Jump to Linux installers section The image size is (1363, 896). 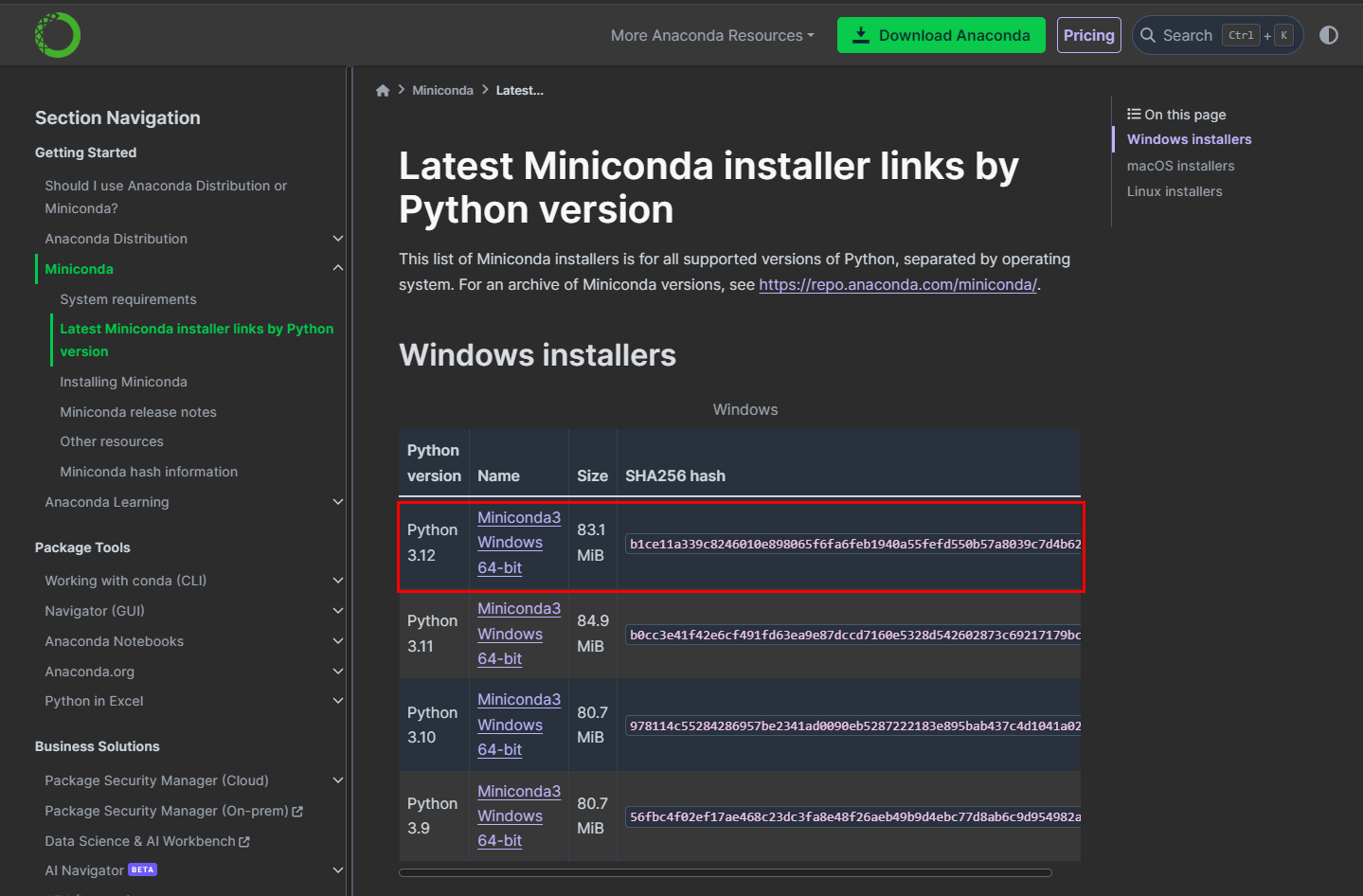[x=1175, y=191]
